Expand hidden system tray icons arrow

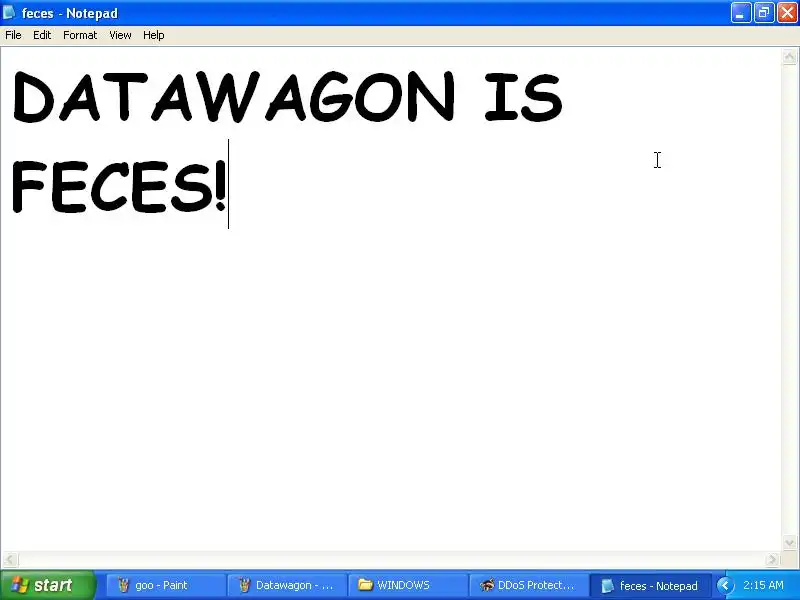click(724, 585)
